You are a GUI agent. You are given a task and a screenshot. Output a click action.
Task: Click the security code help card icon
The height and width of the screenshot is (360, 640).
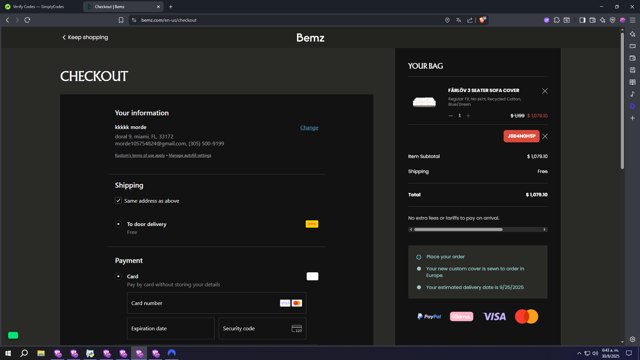[297, 329]
